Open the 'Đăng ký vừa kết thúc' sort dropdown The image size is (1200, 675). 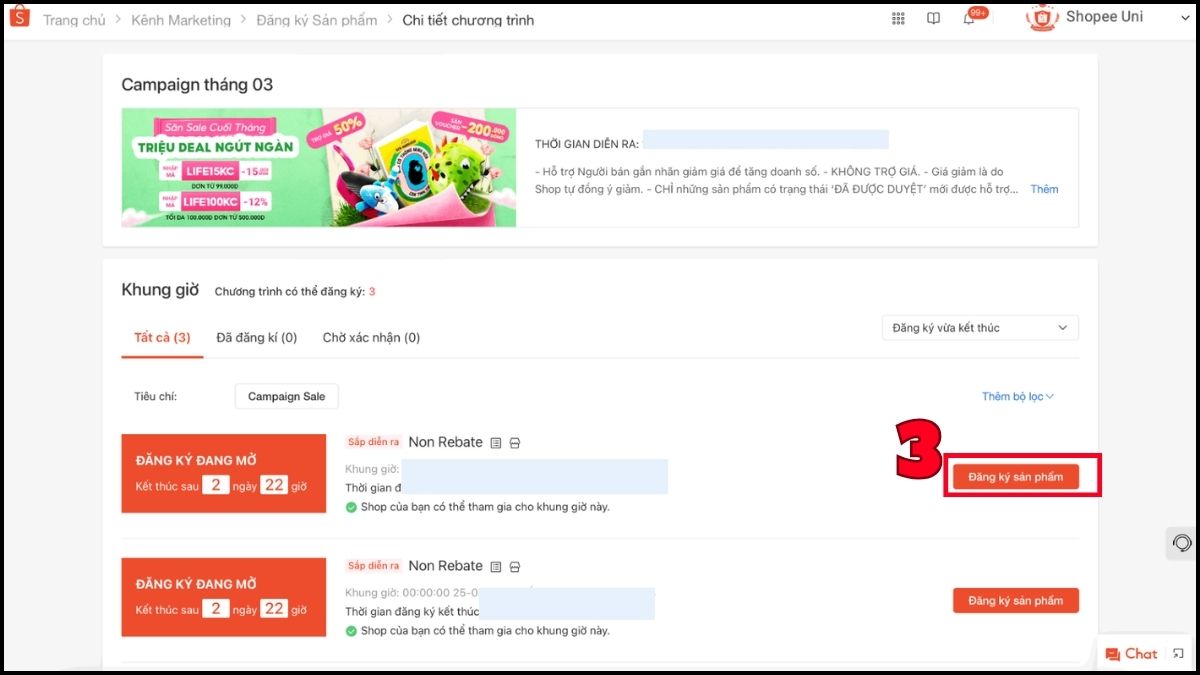pyautogui.click(x=980, y=328)
